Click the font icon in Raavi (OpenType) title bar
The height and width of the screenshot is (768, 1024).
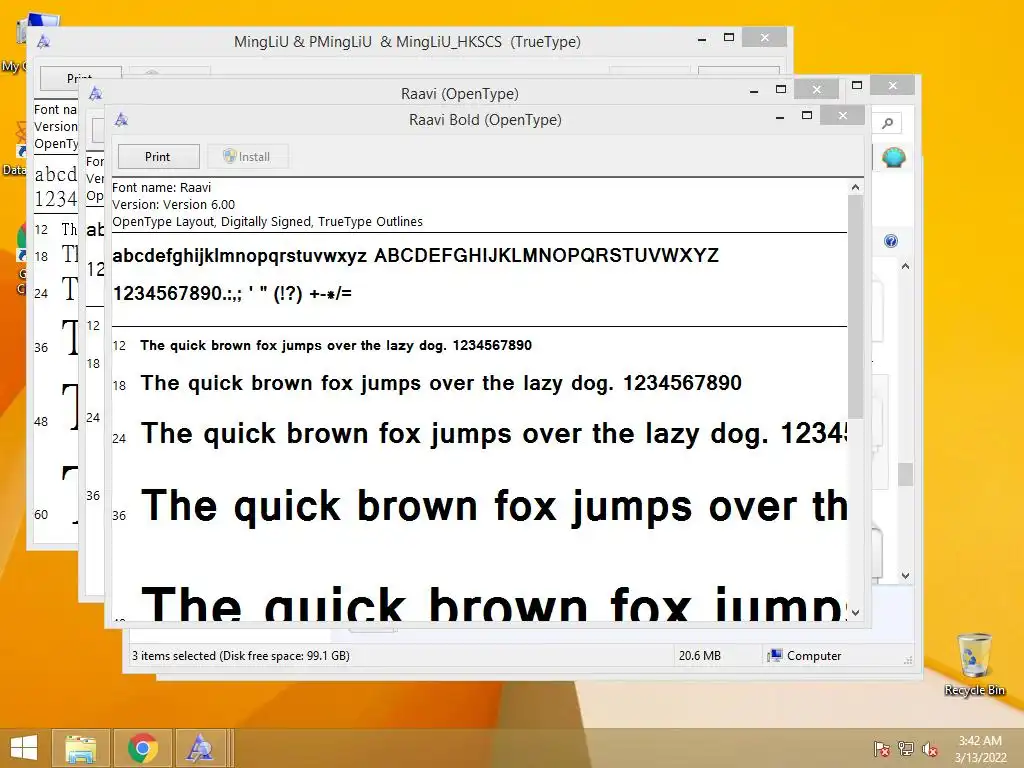point(95,93)
